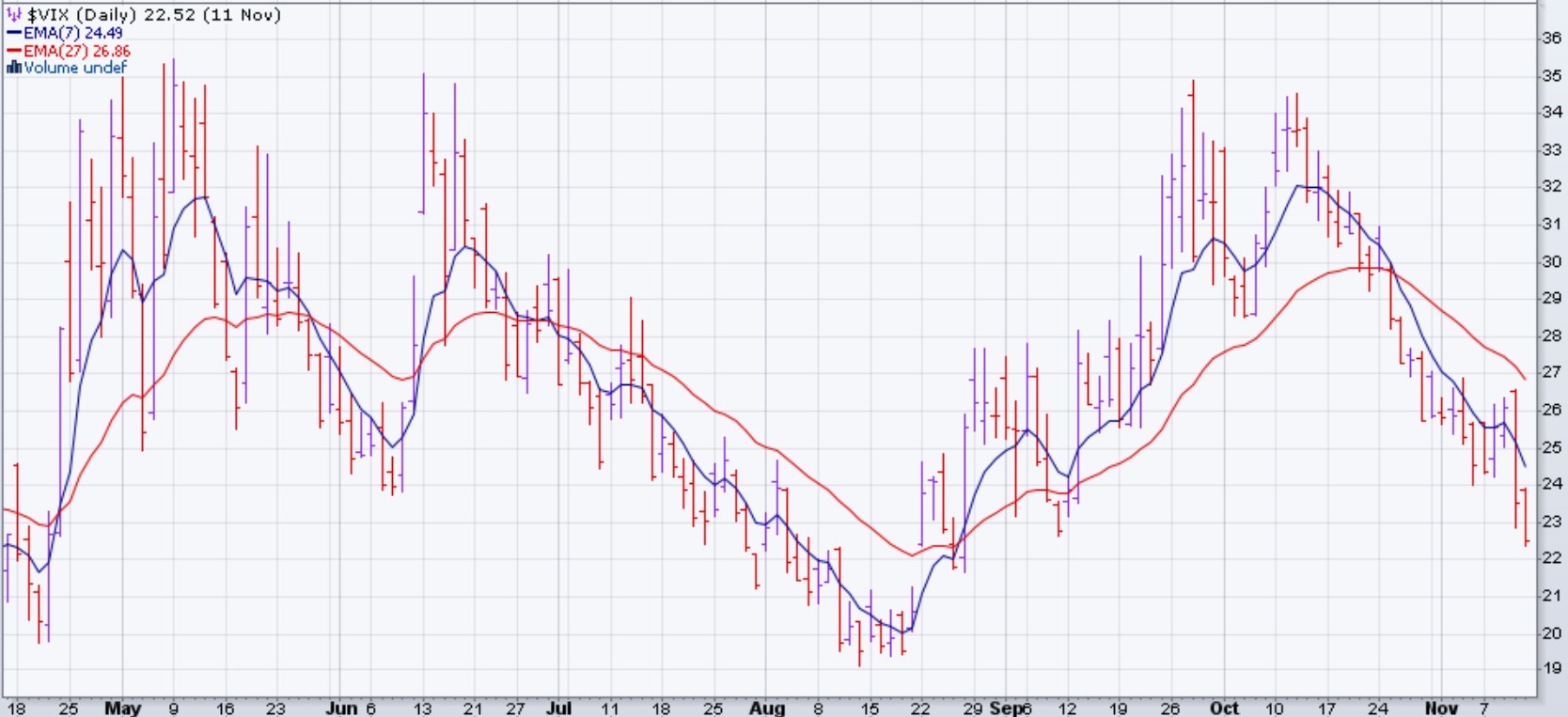
Task: Click the EMA(7) 24.49 legend label
Action: (x=73, y=33)
